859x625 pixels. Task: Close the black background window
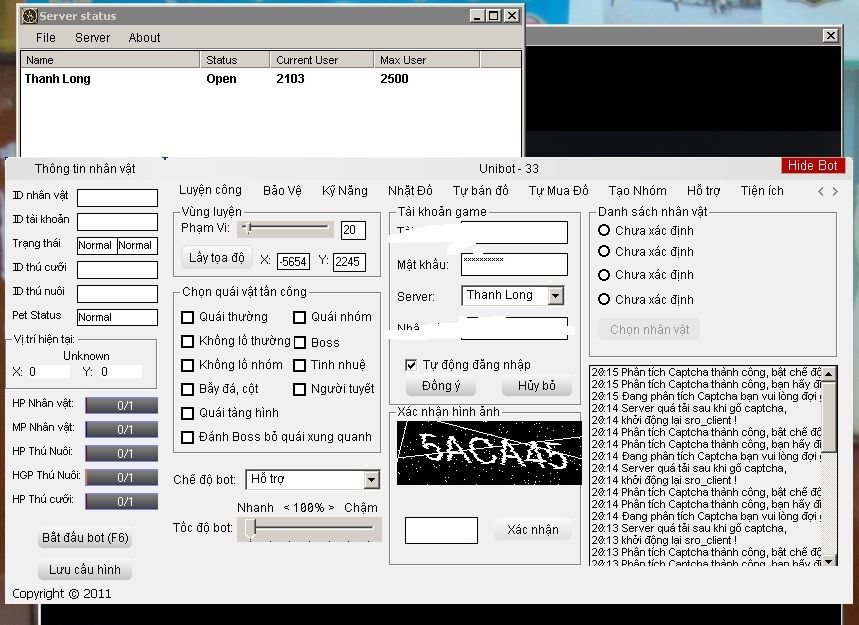pos(831,36)
